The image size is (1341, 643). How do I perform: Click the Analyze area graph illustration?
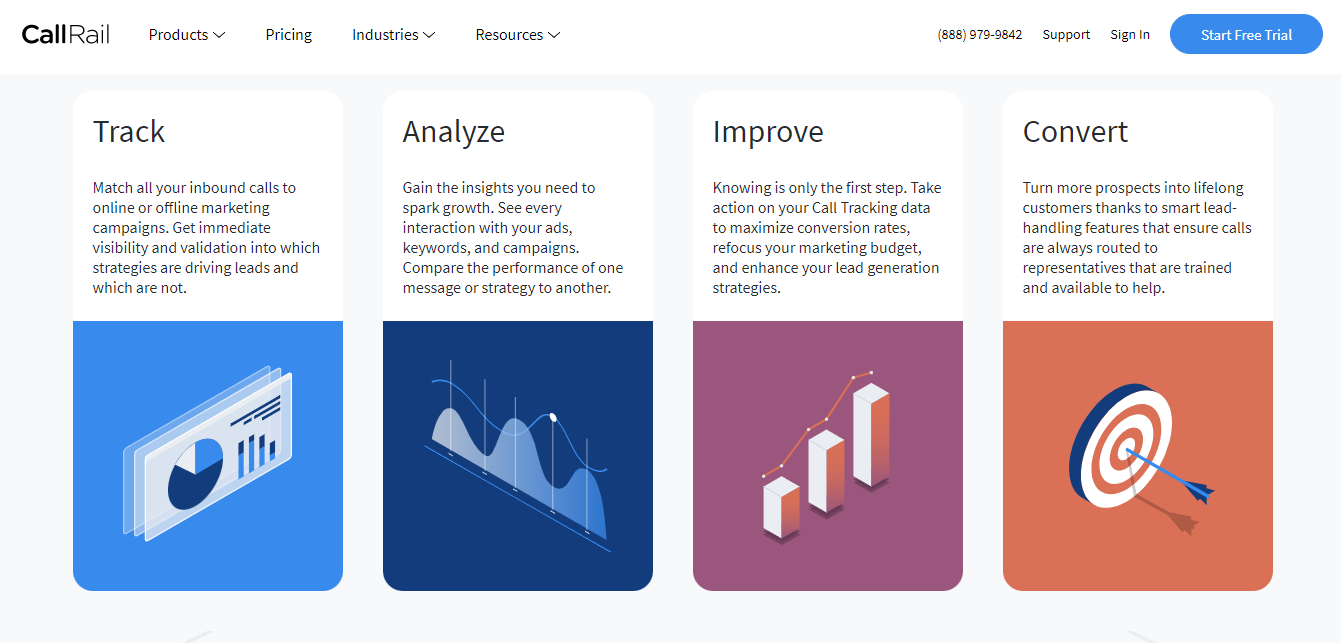coord(518,455)
